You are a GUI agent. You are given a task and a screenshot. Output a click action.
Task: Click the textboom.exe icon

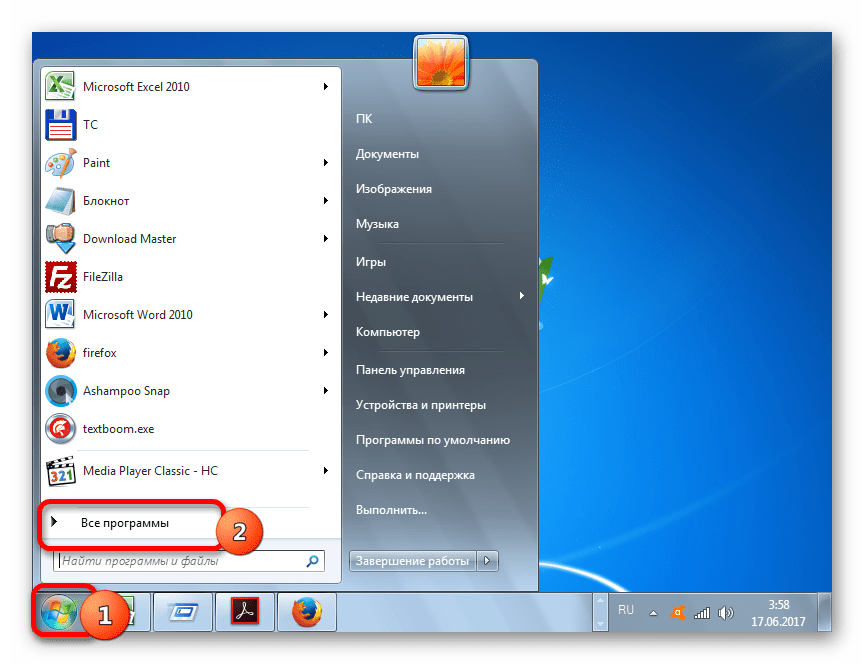coord(61,429)
